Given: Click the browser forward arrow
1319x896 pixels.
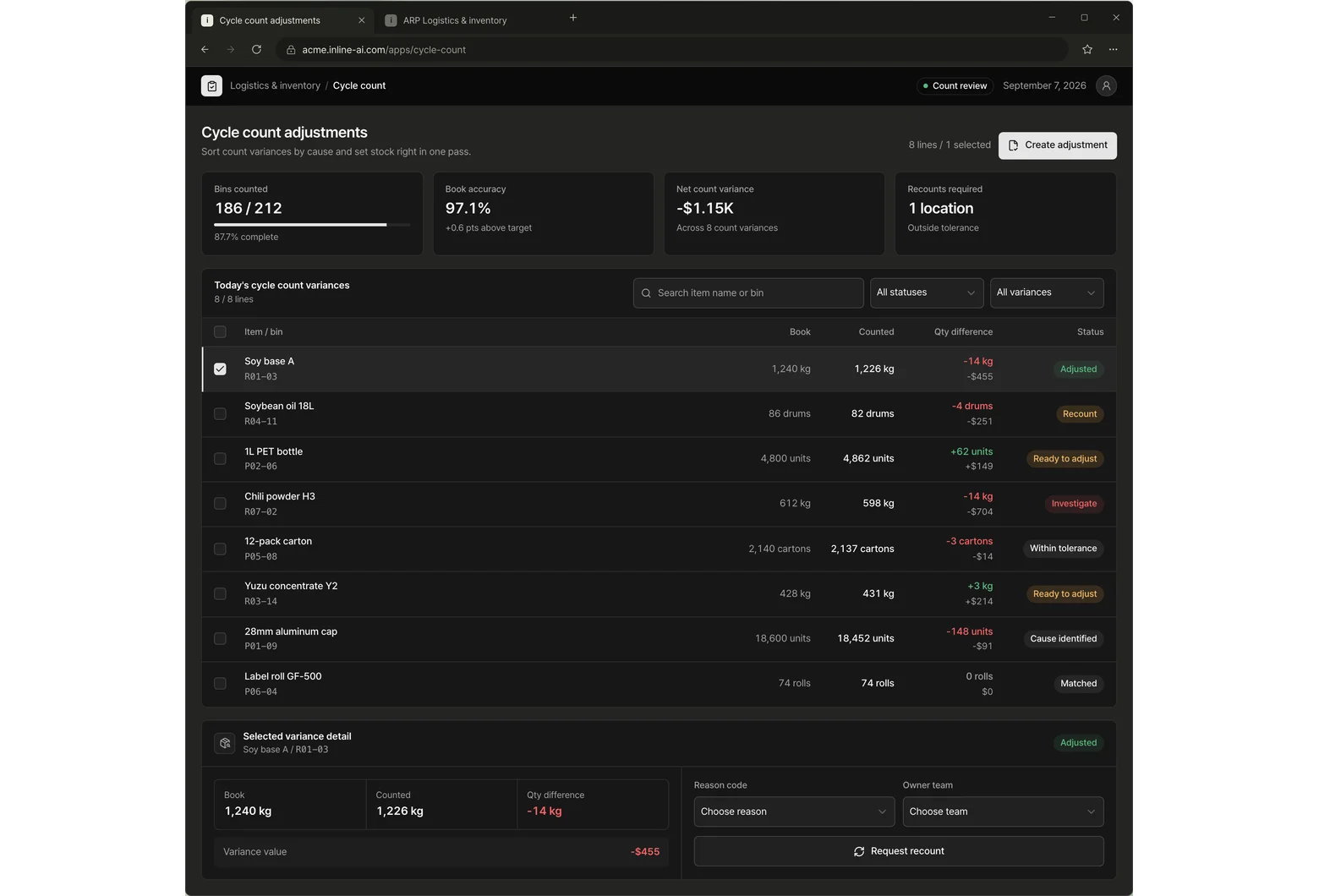Looking at the screenshot, I should tap(231, 50).
